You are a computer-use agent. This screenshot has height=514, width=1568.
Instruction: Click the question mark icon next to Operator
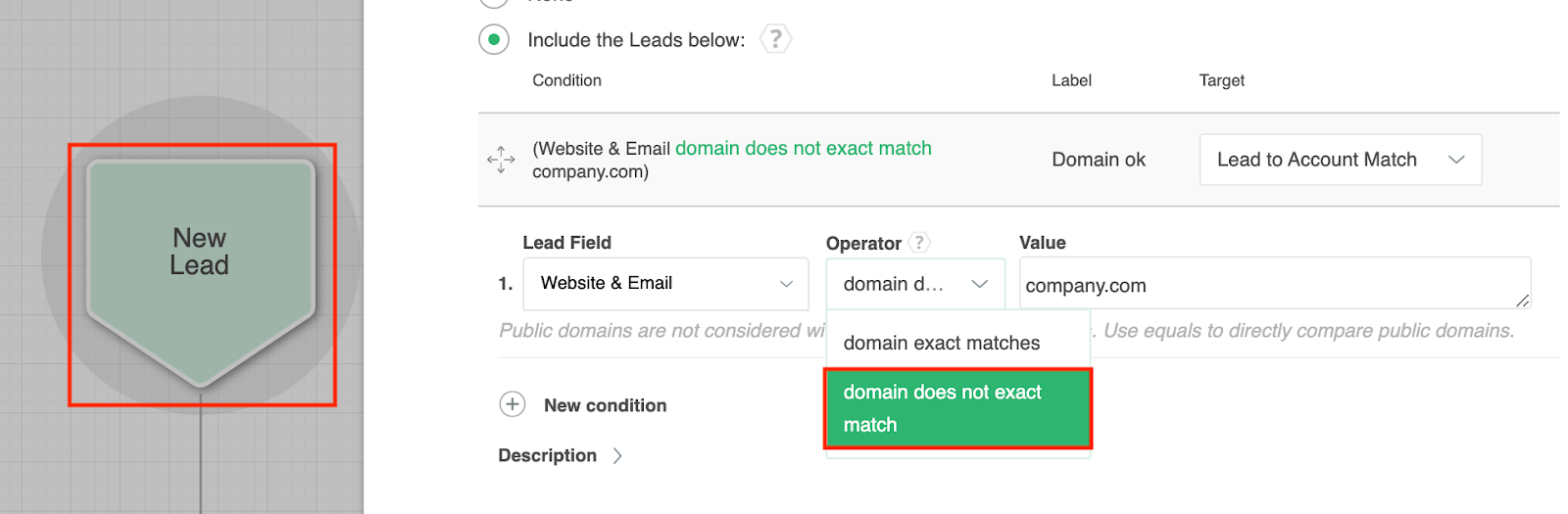(918, 243)
